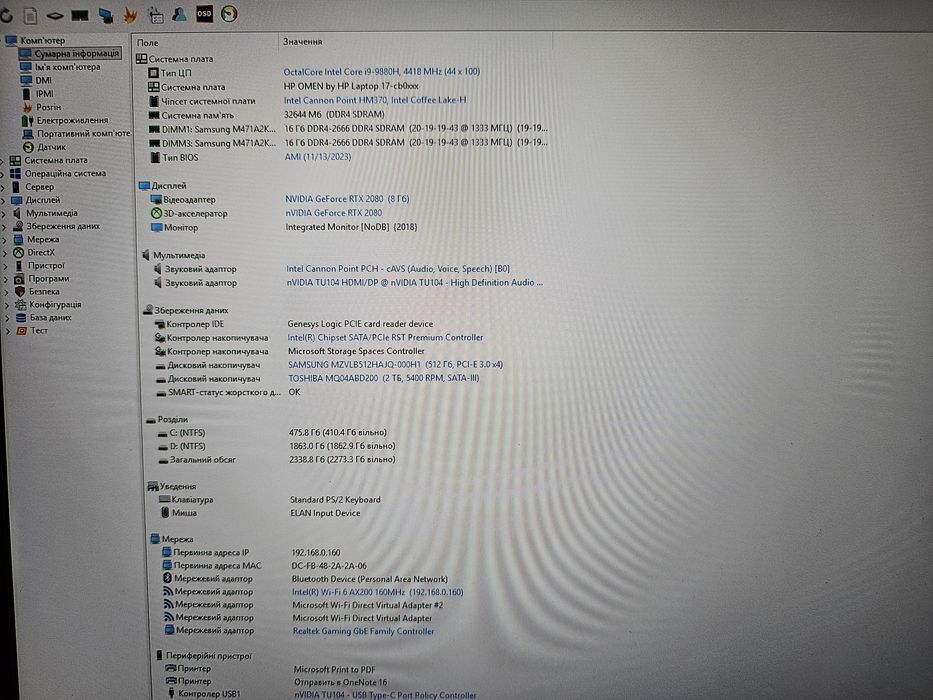Open the OctalCore Intel Core i9-9880H link
This screenshot has width=933, height=700.
pyautogui.click(x=381, y=71)
